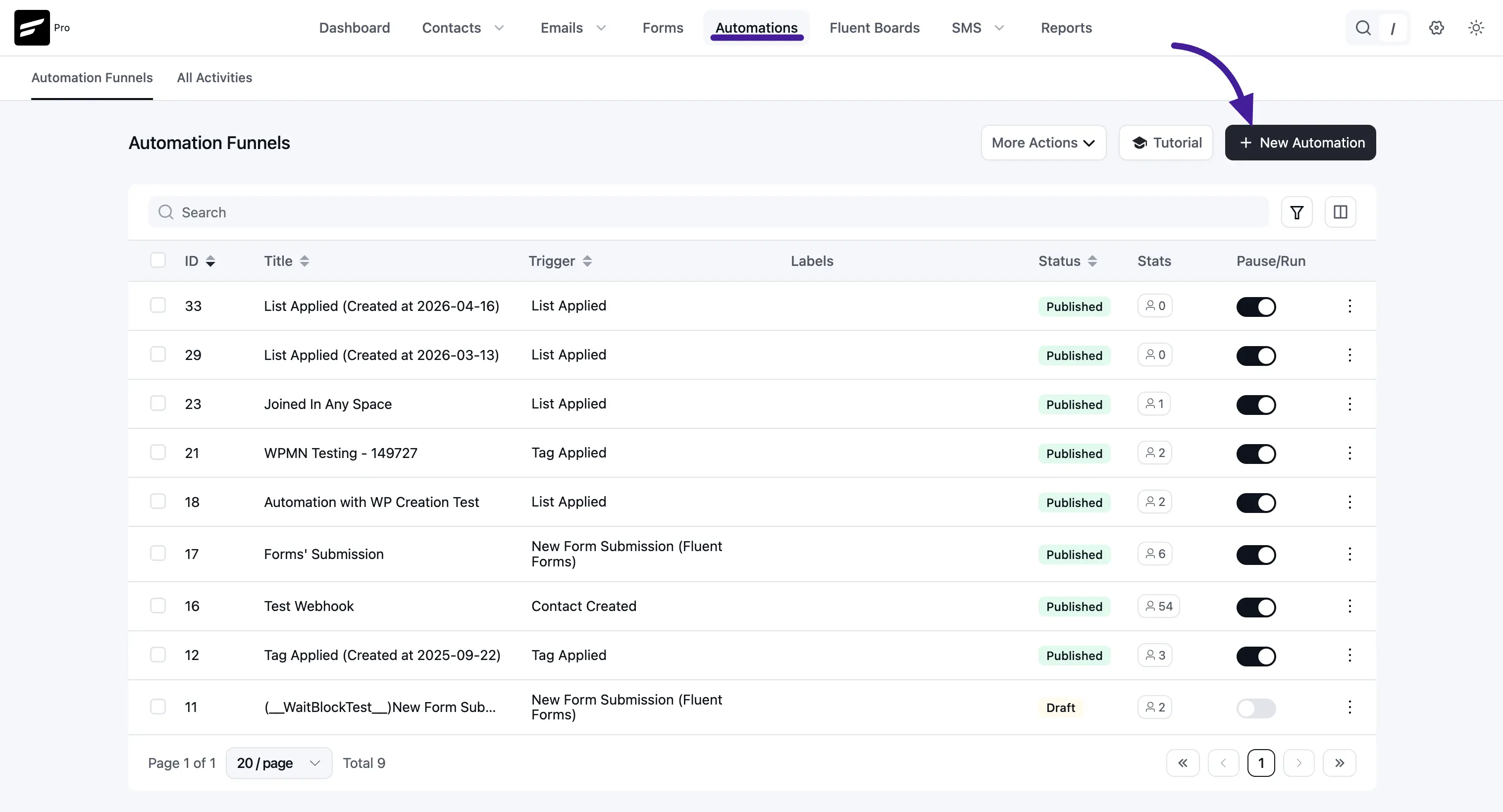Open the 20 / page size dropdown
Viewport: 1503px width, 812px height.
(x=279, y=763)
